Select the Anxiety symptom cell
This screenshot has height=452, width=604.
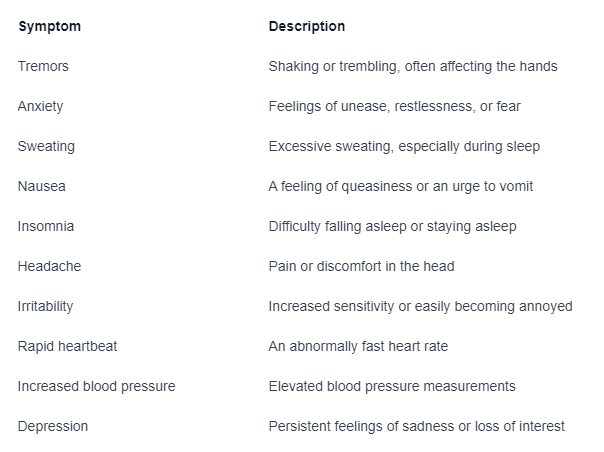[40, 106]
